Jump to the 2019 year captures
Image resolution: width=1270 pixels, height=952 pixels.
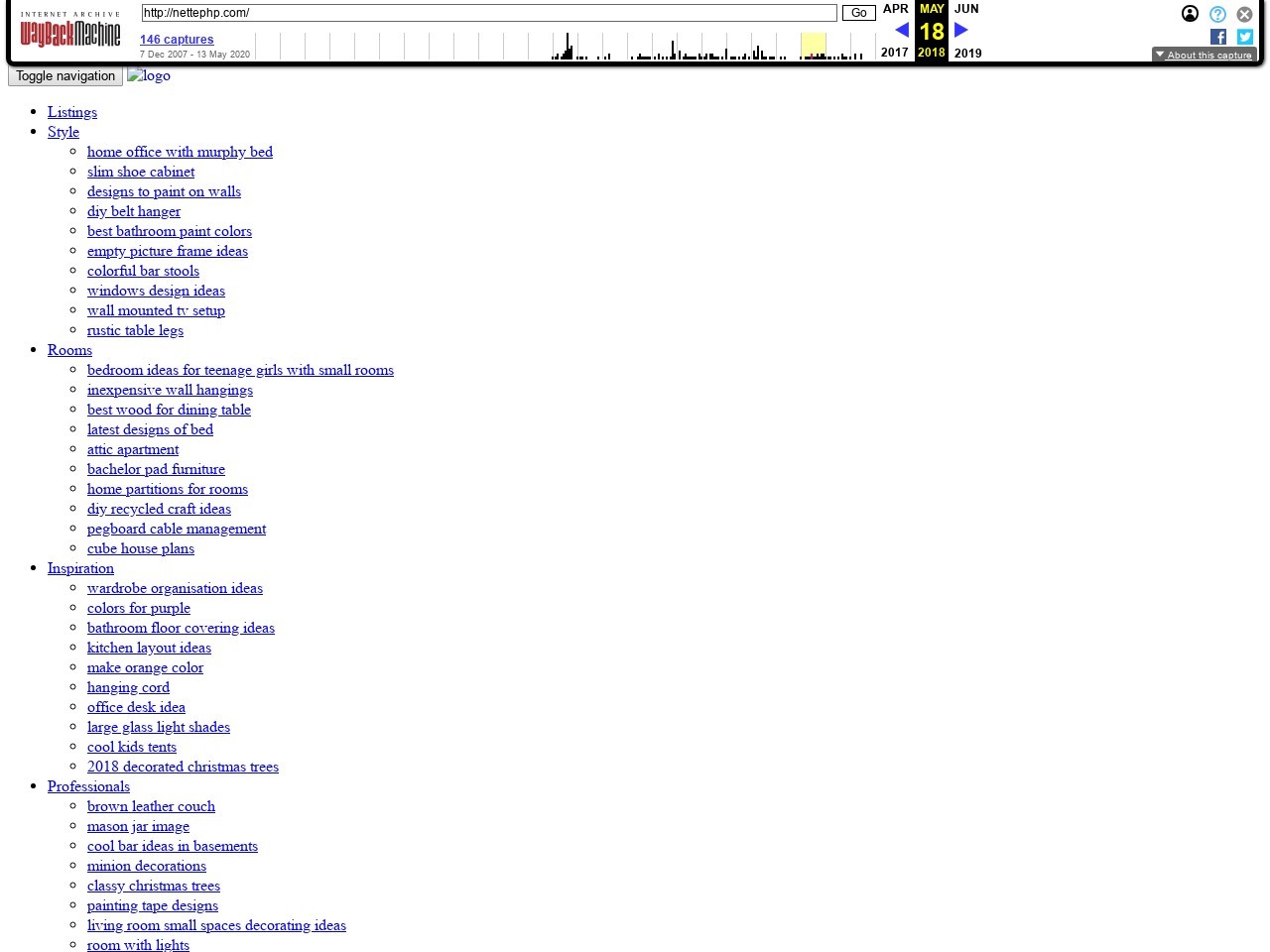tap(967, 53)
